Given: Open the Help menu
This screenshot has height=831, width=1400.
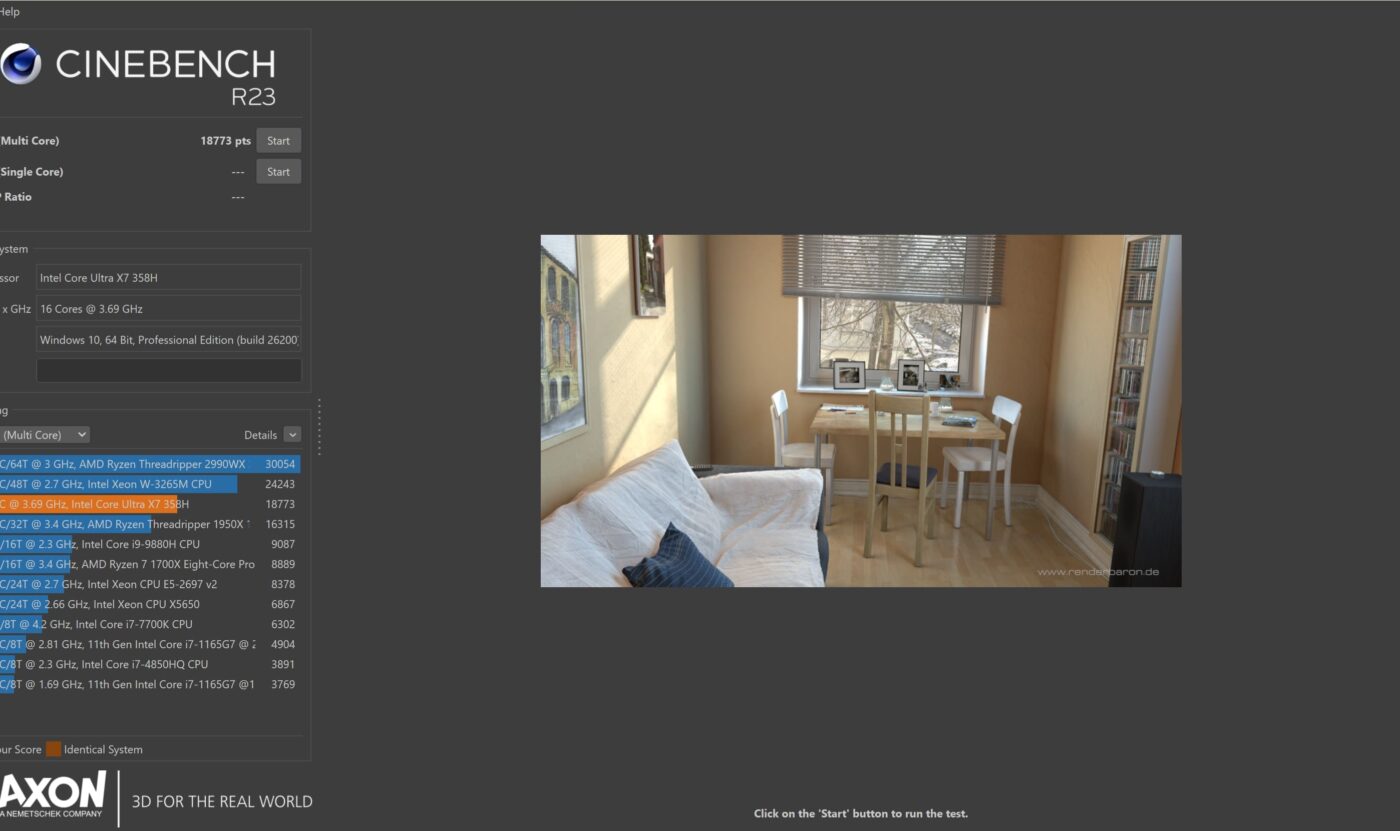Looking at the screenshot, I should click(x=9, y=12).
